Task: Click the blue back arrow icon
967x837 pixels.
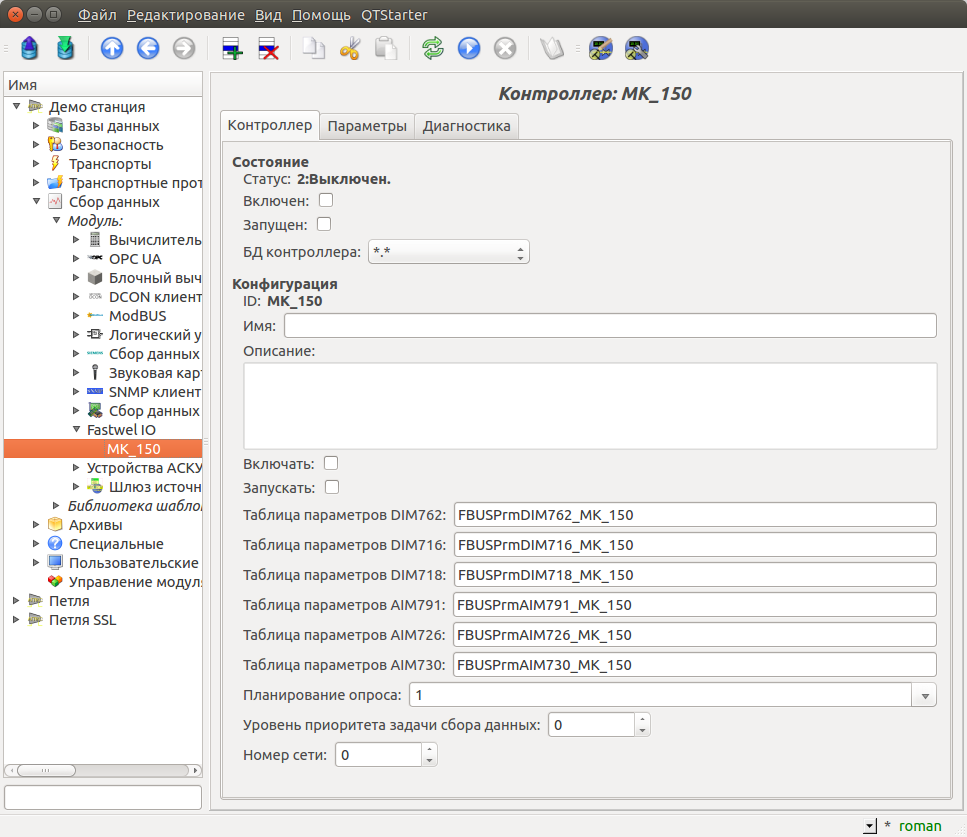Action: pos(148,48)
